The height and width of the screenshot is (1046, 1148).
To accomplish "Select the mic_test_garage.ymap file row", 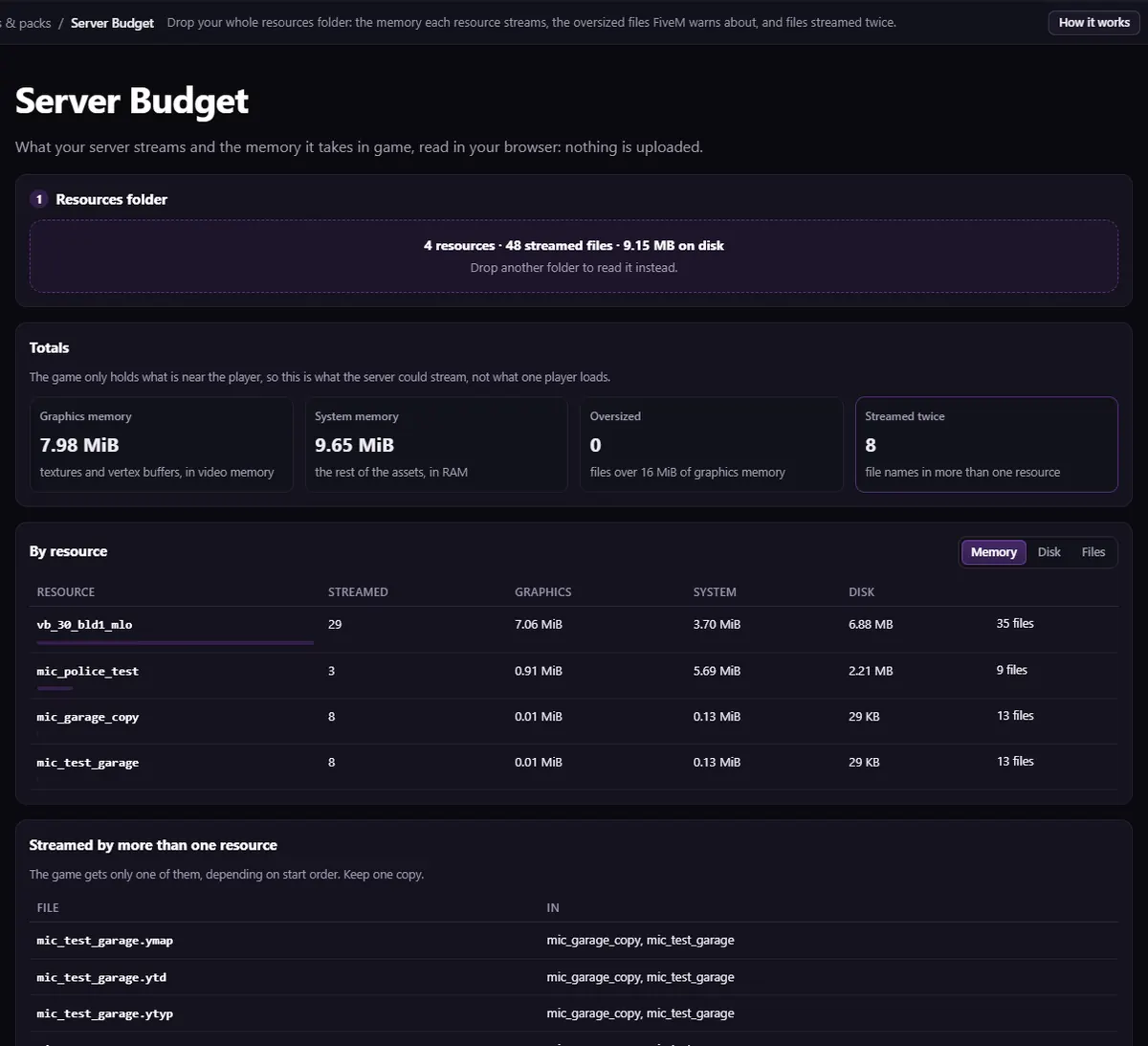I will pos(574,941).
